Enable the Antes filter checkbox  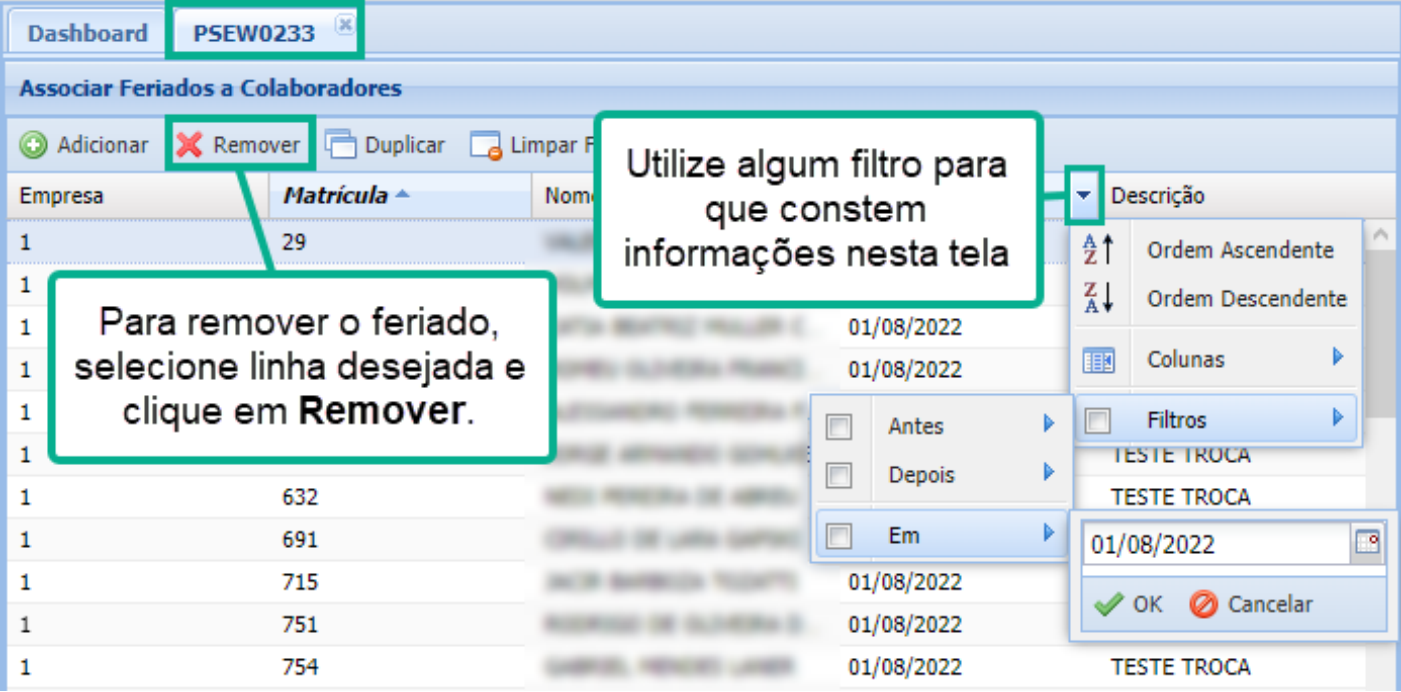point(840,427)
